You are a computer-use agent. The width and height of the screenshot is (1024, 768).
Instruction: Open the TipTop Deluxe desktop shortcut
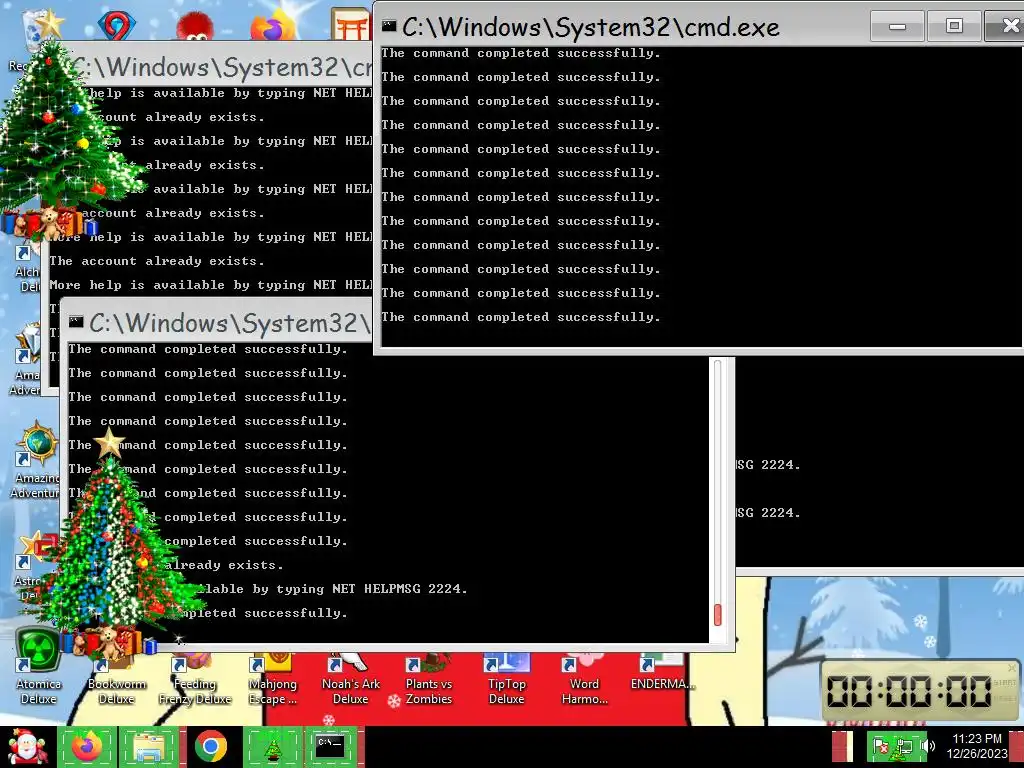tap(506, 680)
